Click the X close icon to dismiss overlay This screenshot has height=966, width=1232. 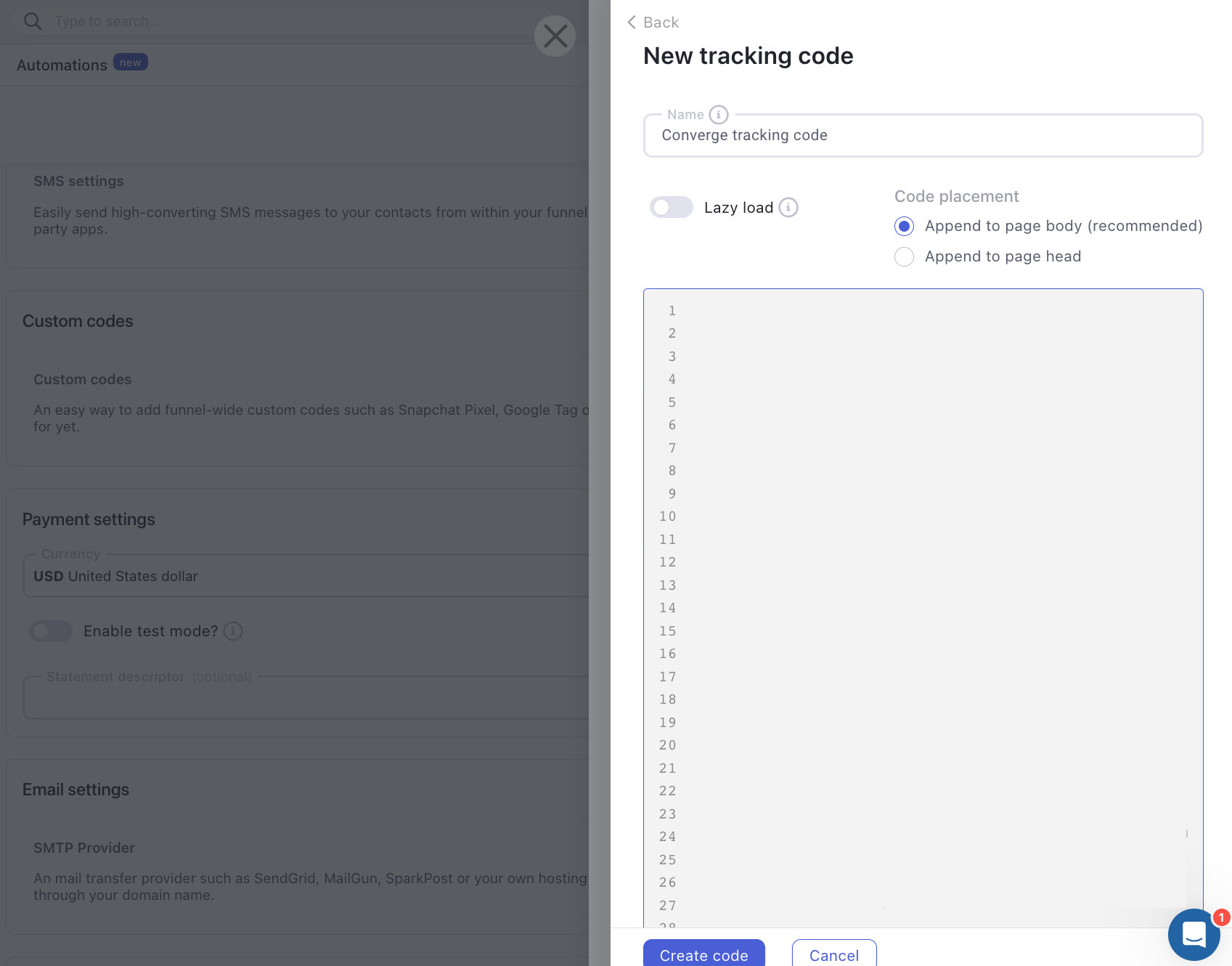click(555, 36)
